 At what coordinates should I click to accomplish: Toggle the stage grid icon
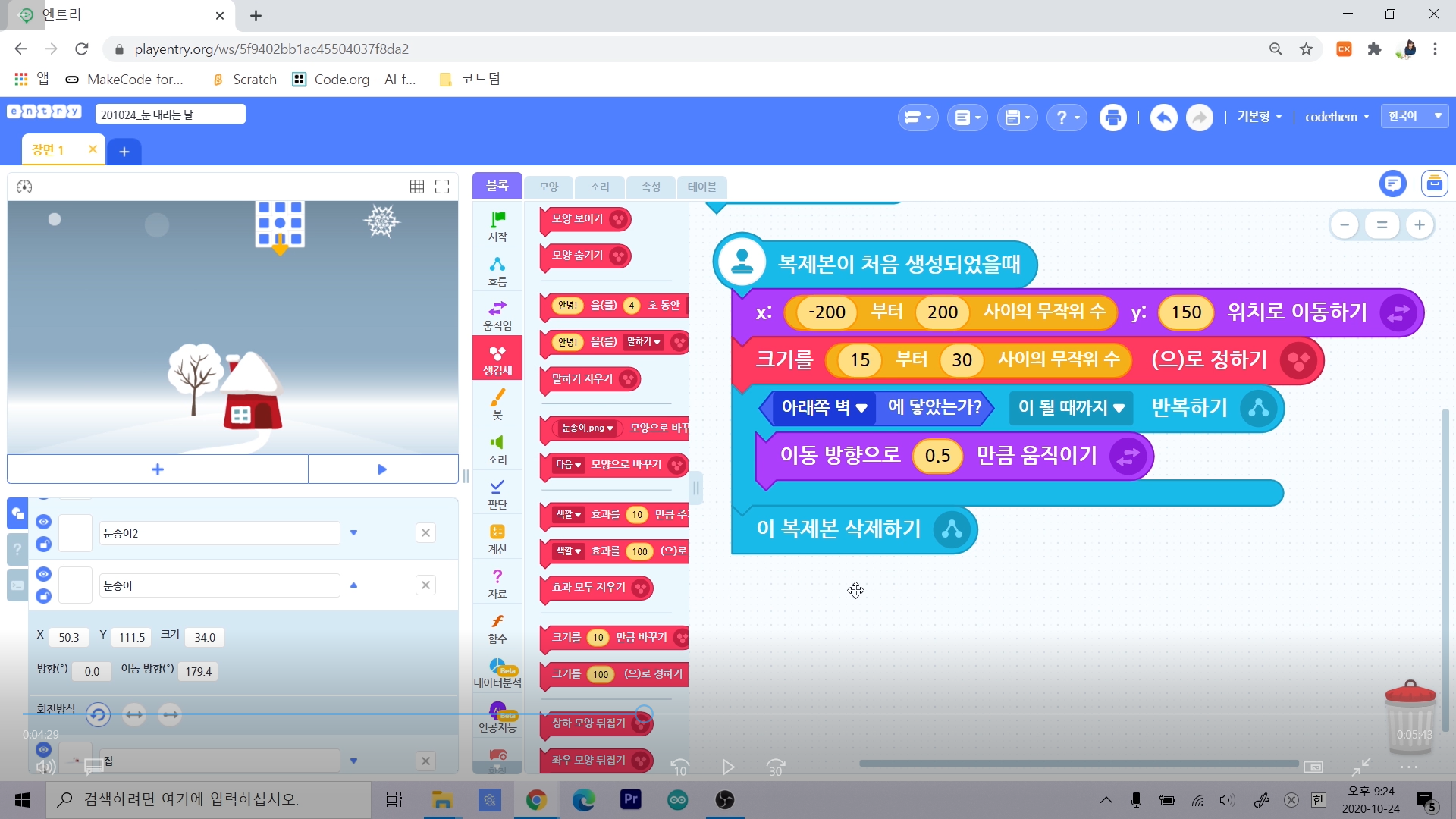(x=417, y=187)
